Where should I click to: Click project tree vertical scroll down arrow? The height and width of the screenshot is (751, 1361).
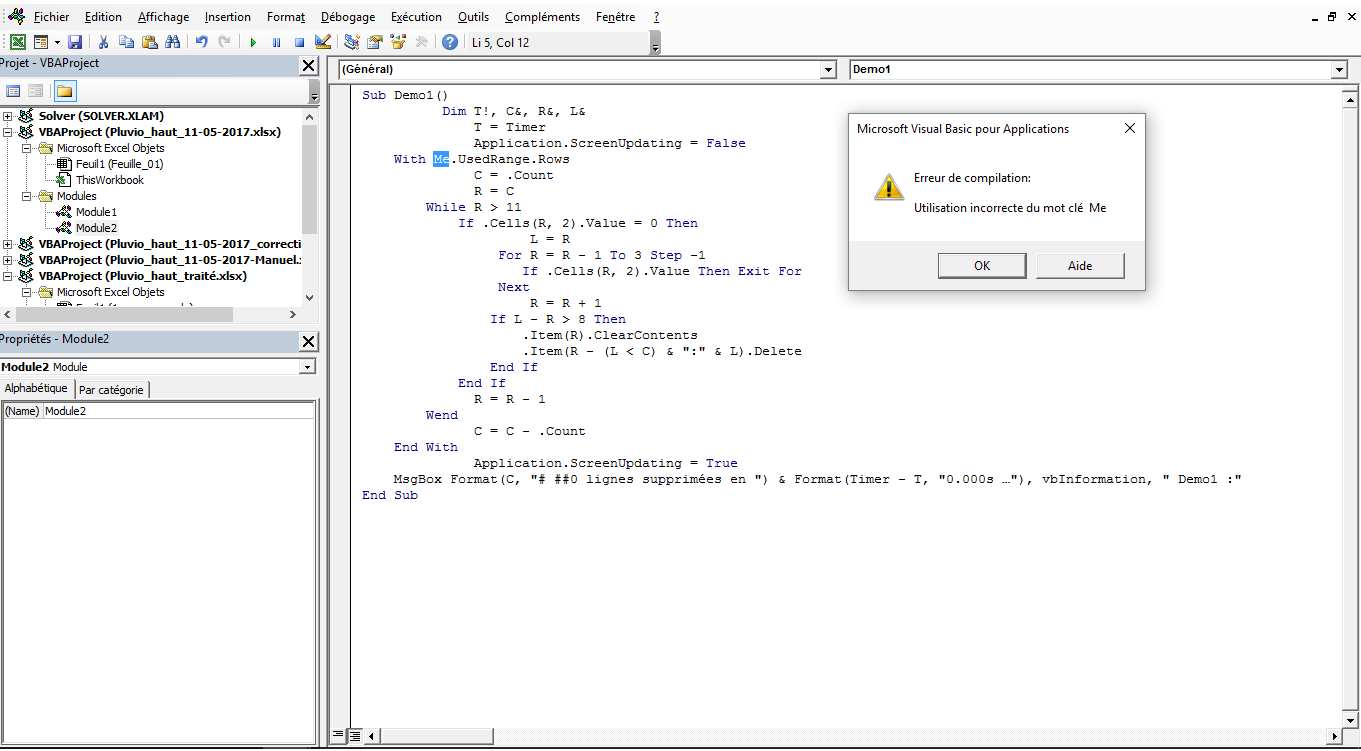309,298
